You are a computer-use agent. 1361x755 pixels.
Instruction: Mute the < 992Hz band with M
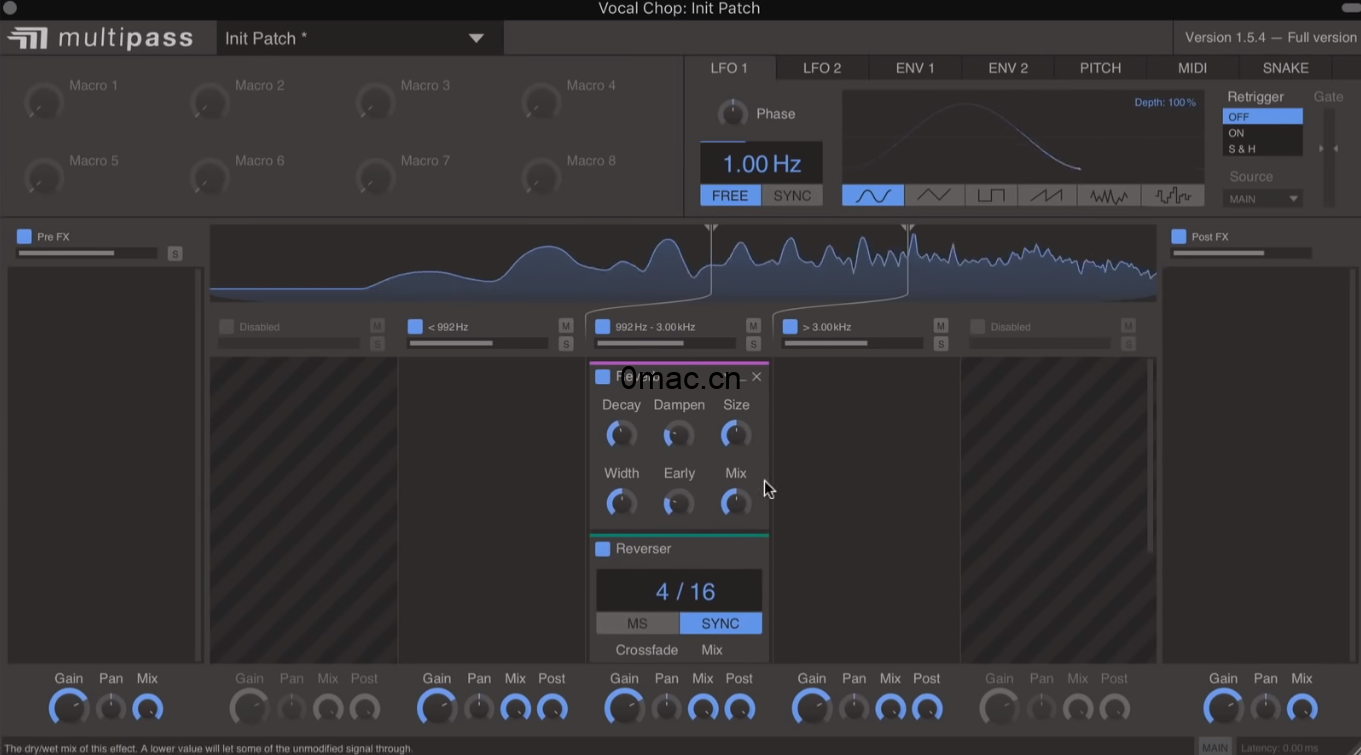[x=566, y=326]
